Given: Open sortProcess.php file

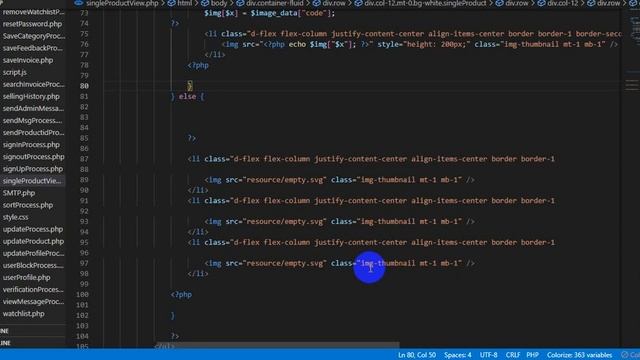Looking at the screenshot, I should point(28,205).
